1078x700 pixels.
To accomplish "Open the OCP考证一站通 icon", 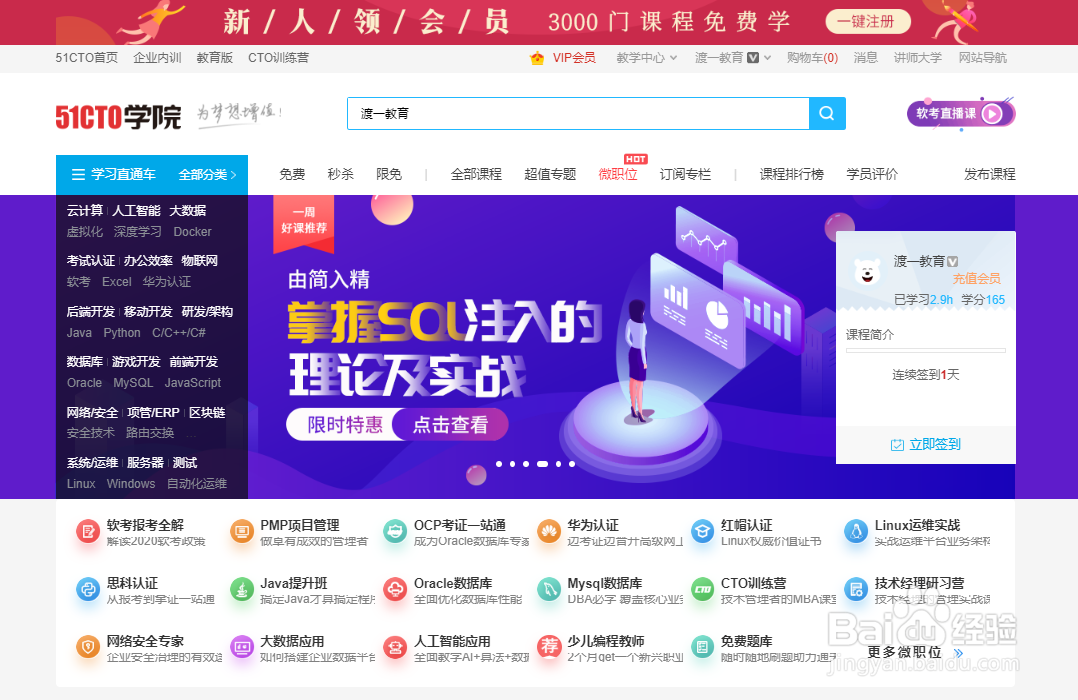I will (x=395, y=532).
